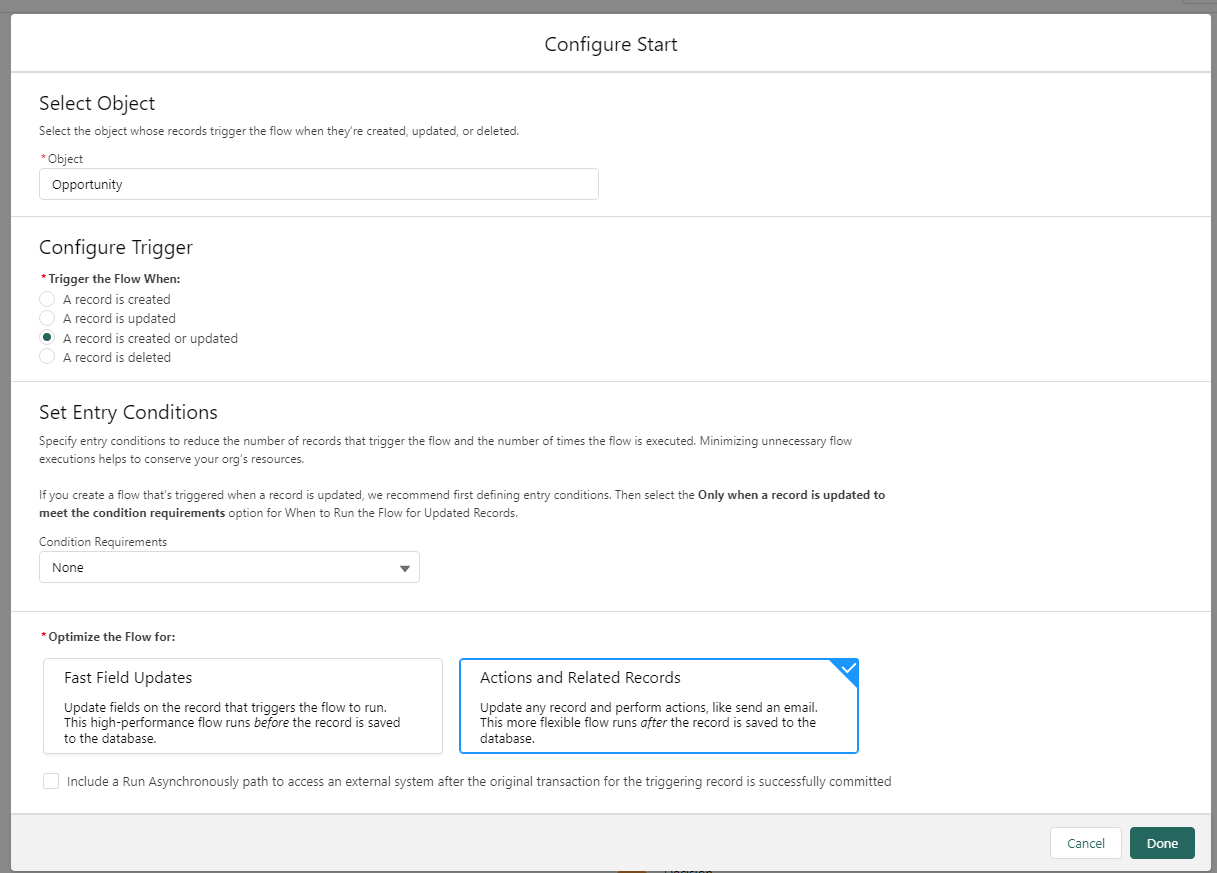Click the 'Optimize the Flow for' label

click(112, 636)
